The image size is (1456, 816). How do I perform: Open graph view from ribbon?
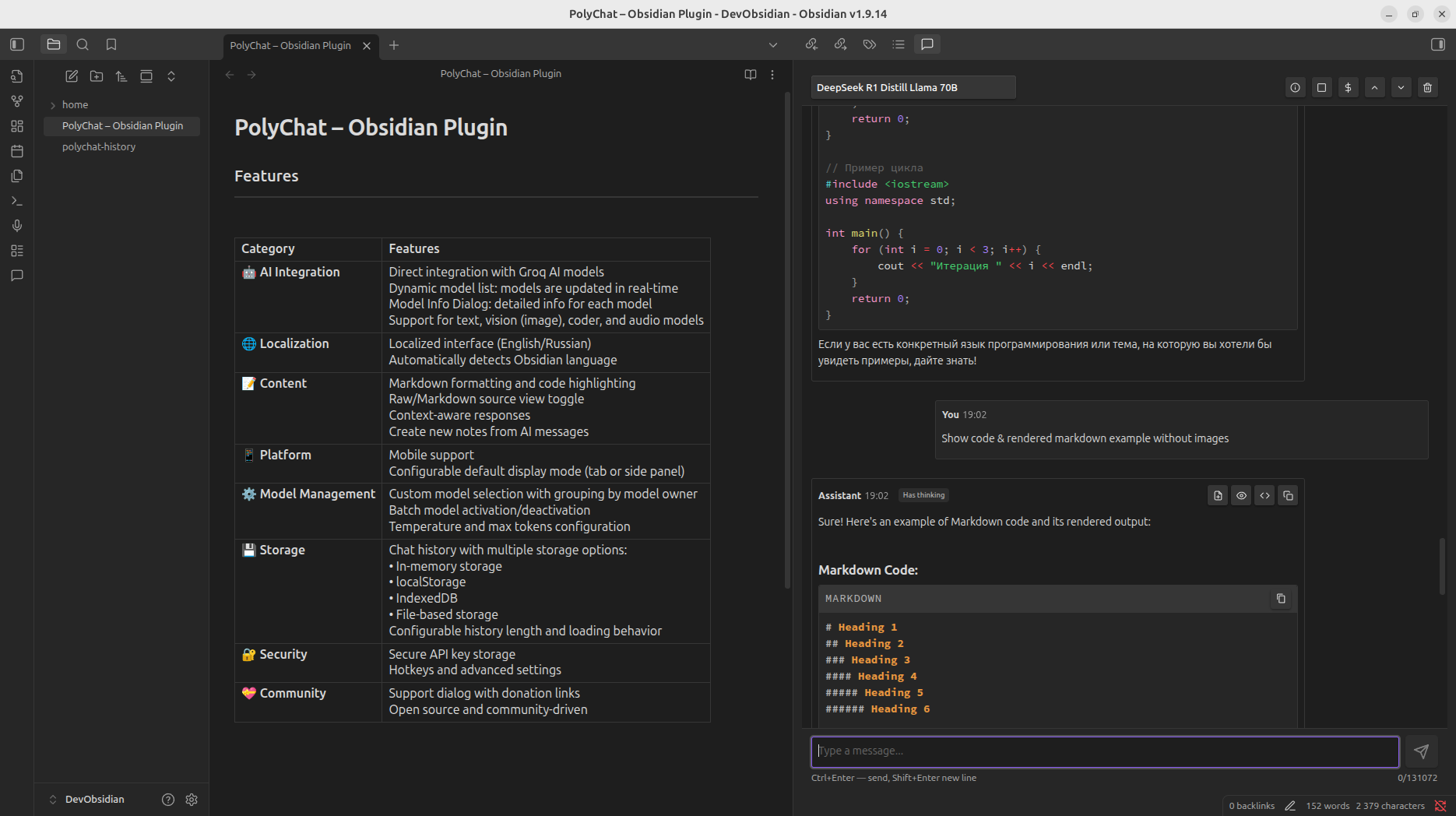(x=17, y=101)
